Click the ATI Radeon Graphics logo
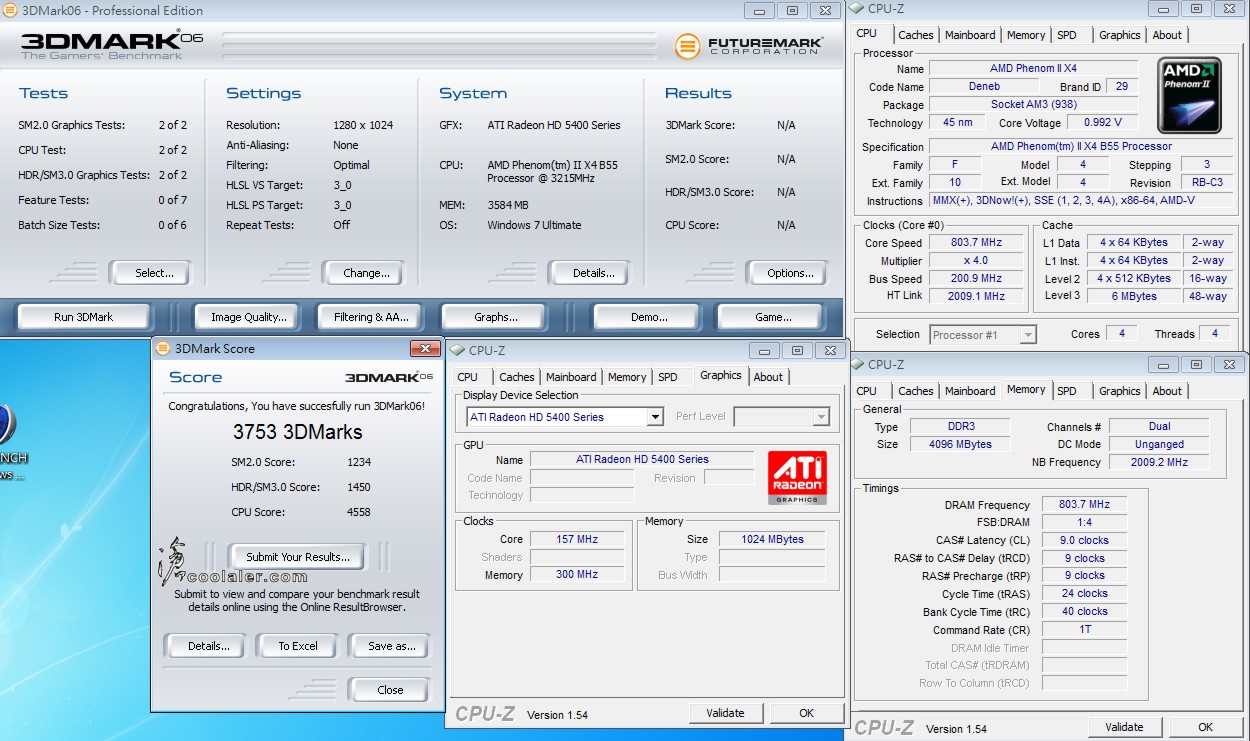1250x741 pixels. coord(797,477)
